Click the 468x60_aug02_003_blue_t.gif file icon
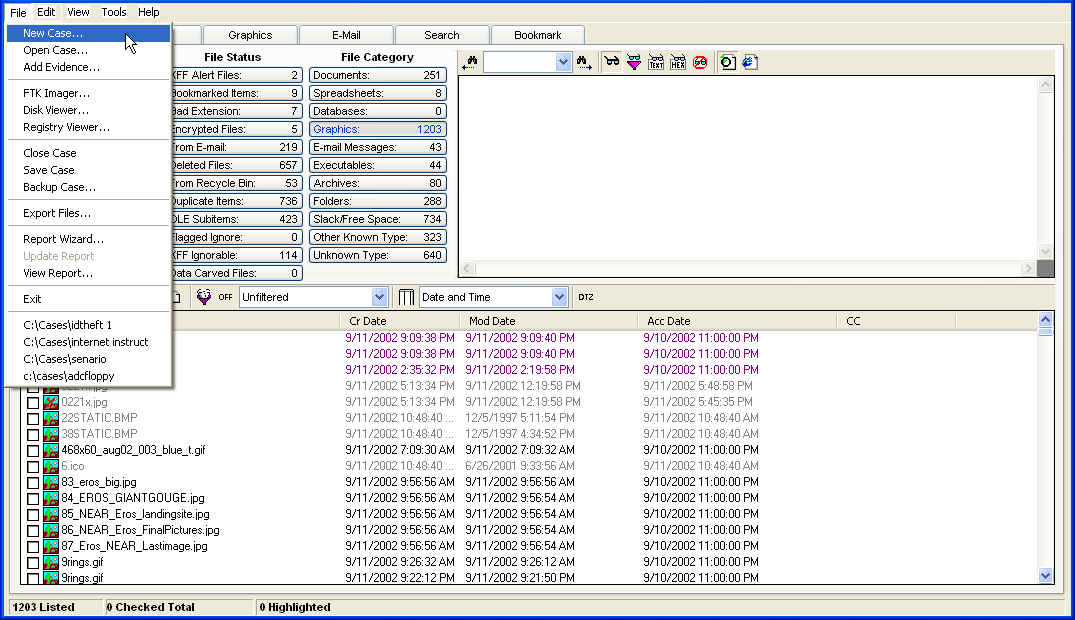Viewport: 1075px width, 620px height. (51, 450)
